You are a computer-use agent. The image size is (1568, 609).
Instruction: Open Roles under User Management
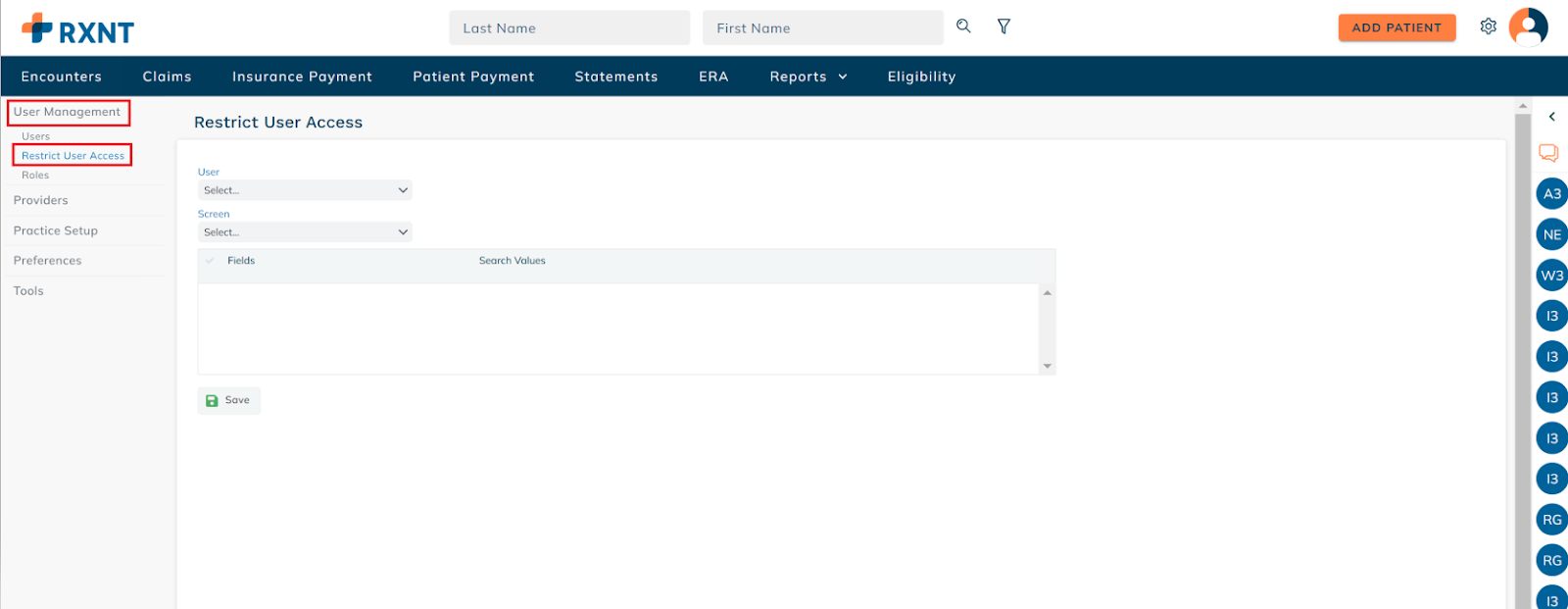point(35,176)
